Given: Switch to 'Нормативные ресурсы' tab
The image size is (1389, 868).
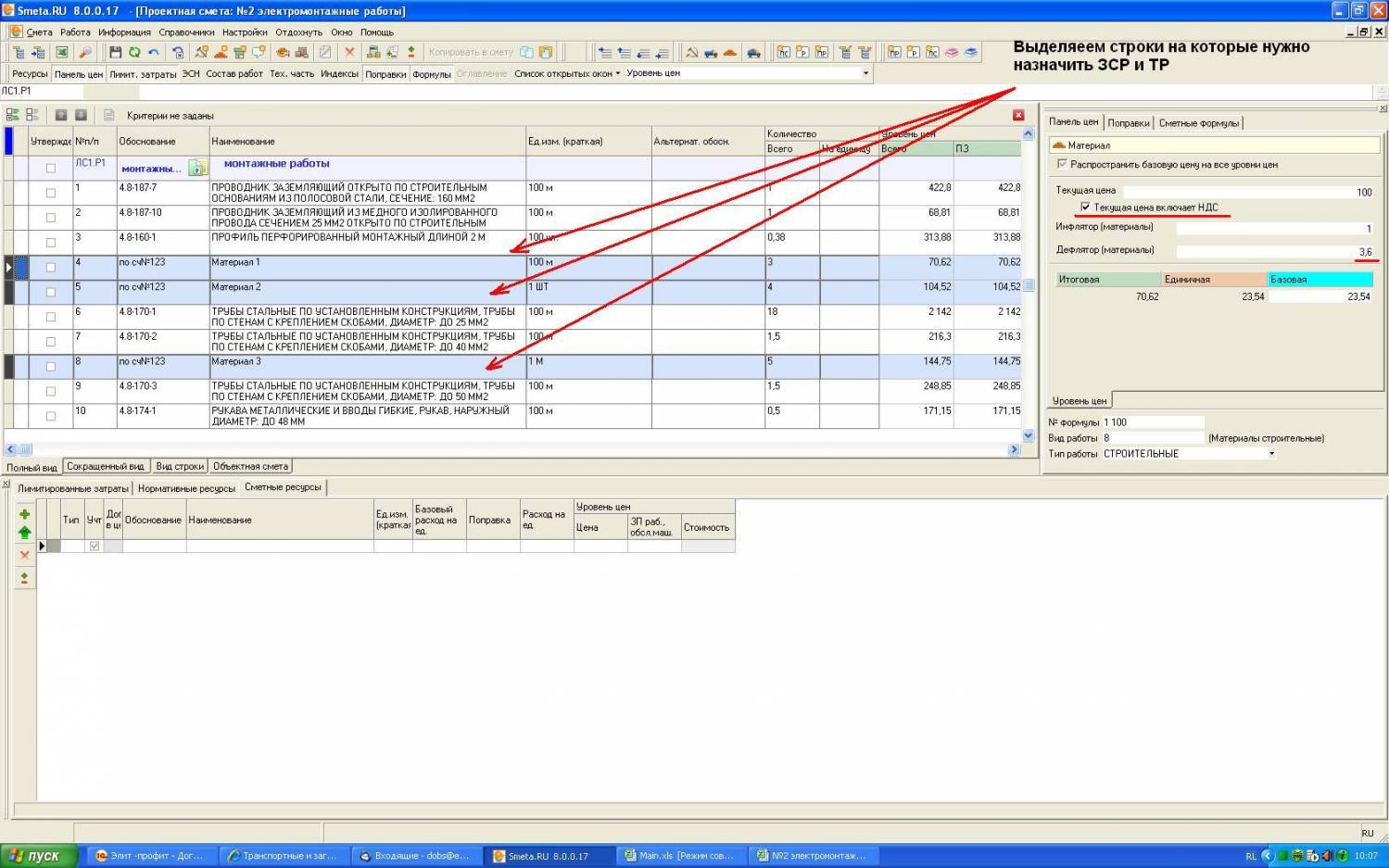Looking at the screenshot, I should 186,488.
